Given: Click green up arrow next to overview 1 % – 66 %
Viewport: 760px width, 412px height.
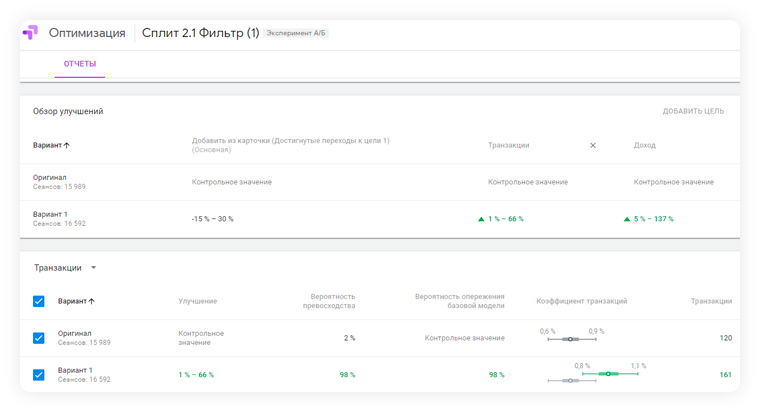Looking at the screenshot, I should pos(481,219).
